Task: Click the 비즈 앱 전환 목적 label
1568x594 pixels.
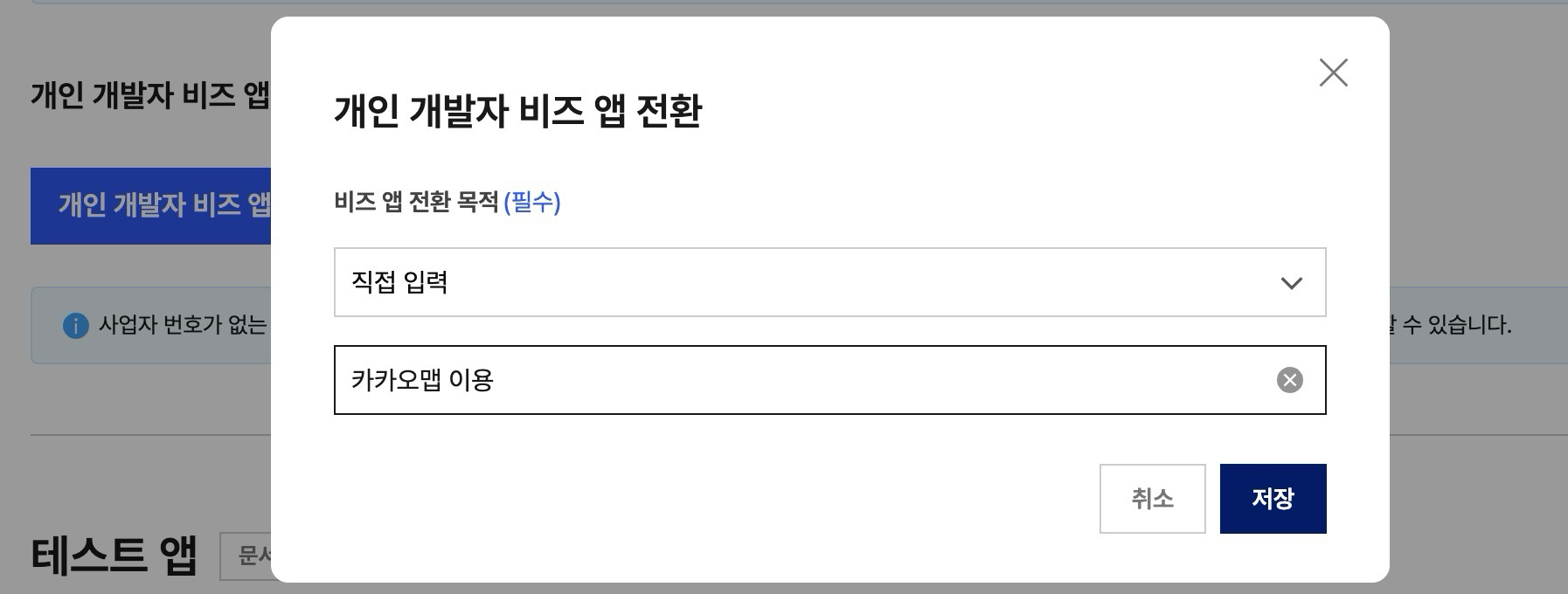Action: pos(416,203)
